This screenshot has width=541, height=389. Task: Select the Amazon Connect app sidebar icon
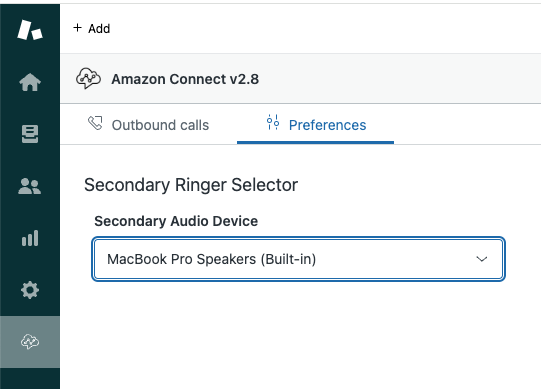point(30,342)
